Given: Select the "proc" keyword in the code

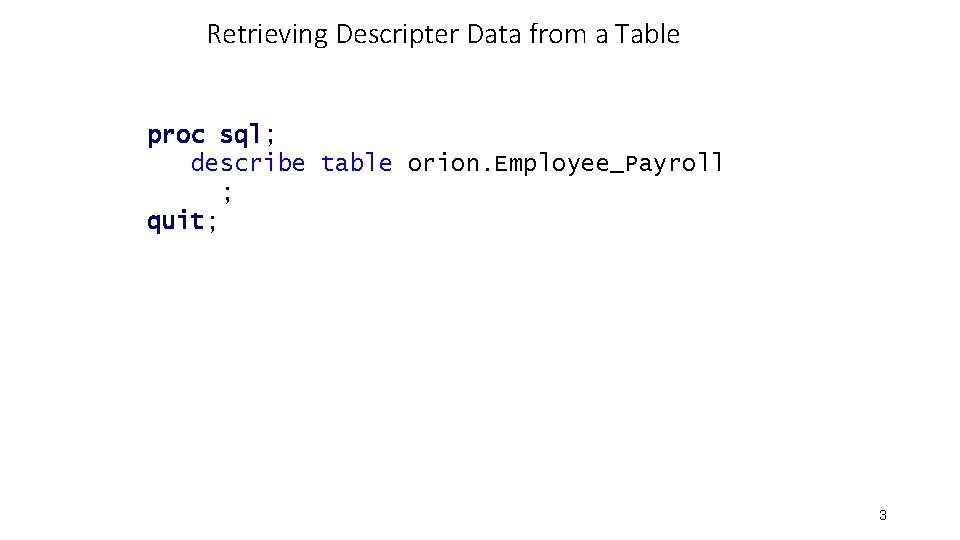Looking at the screenshot, I should [176, 135].
